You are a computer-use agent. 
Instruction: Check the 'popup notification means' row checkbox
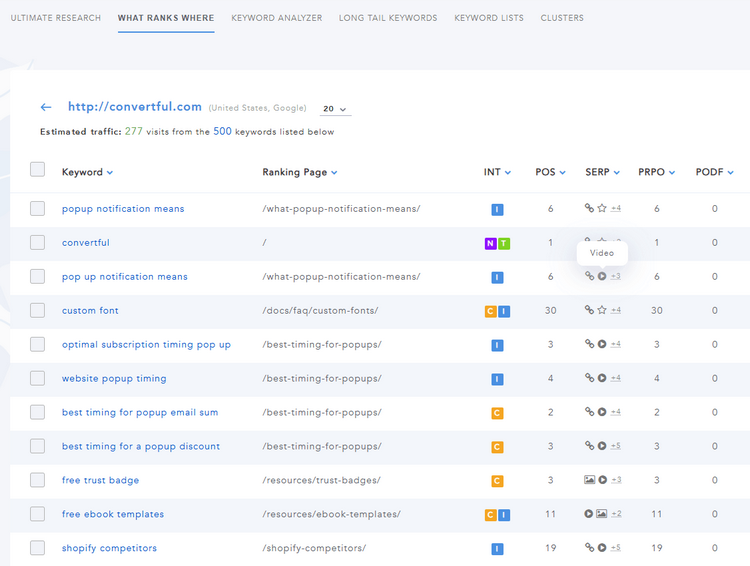coord(37,209)
